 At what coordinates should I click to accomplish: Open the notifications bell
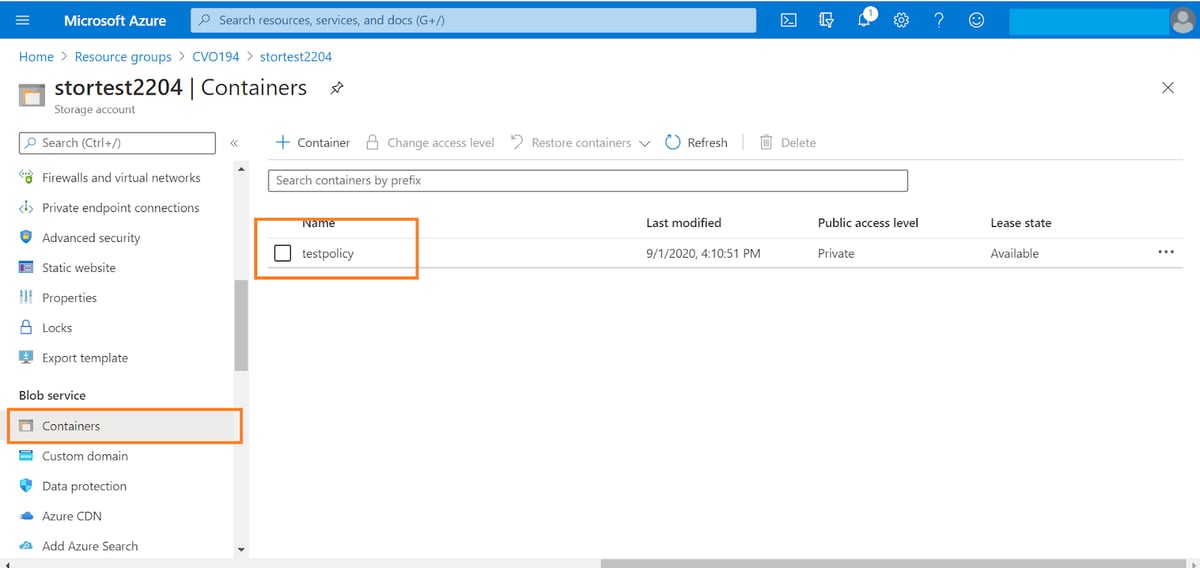(863, 20)
